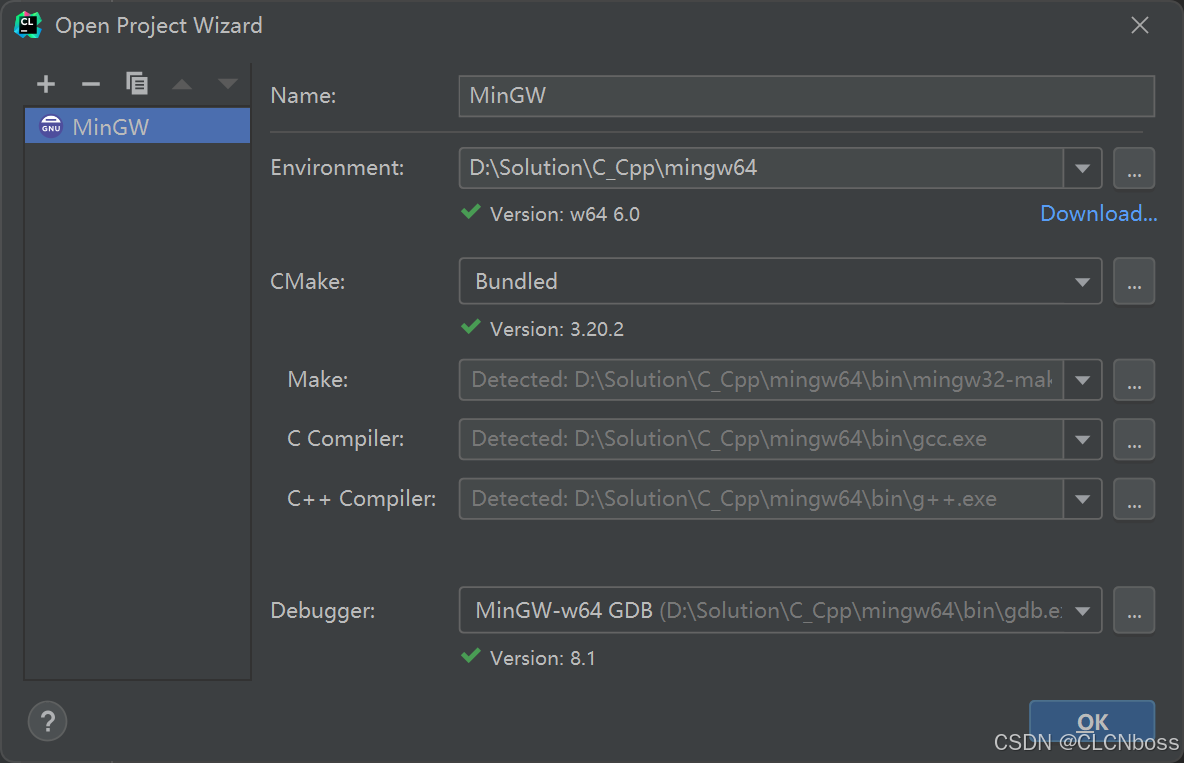Screen dimensions: 1184x763
Task: Click the 'Version: 8.1' debugger status text
Action: click(542, 659)
